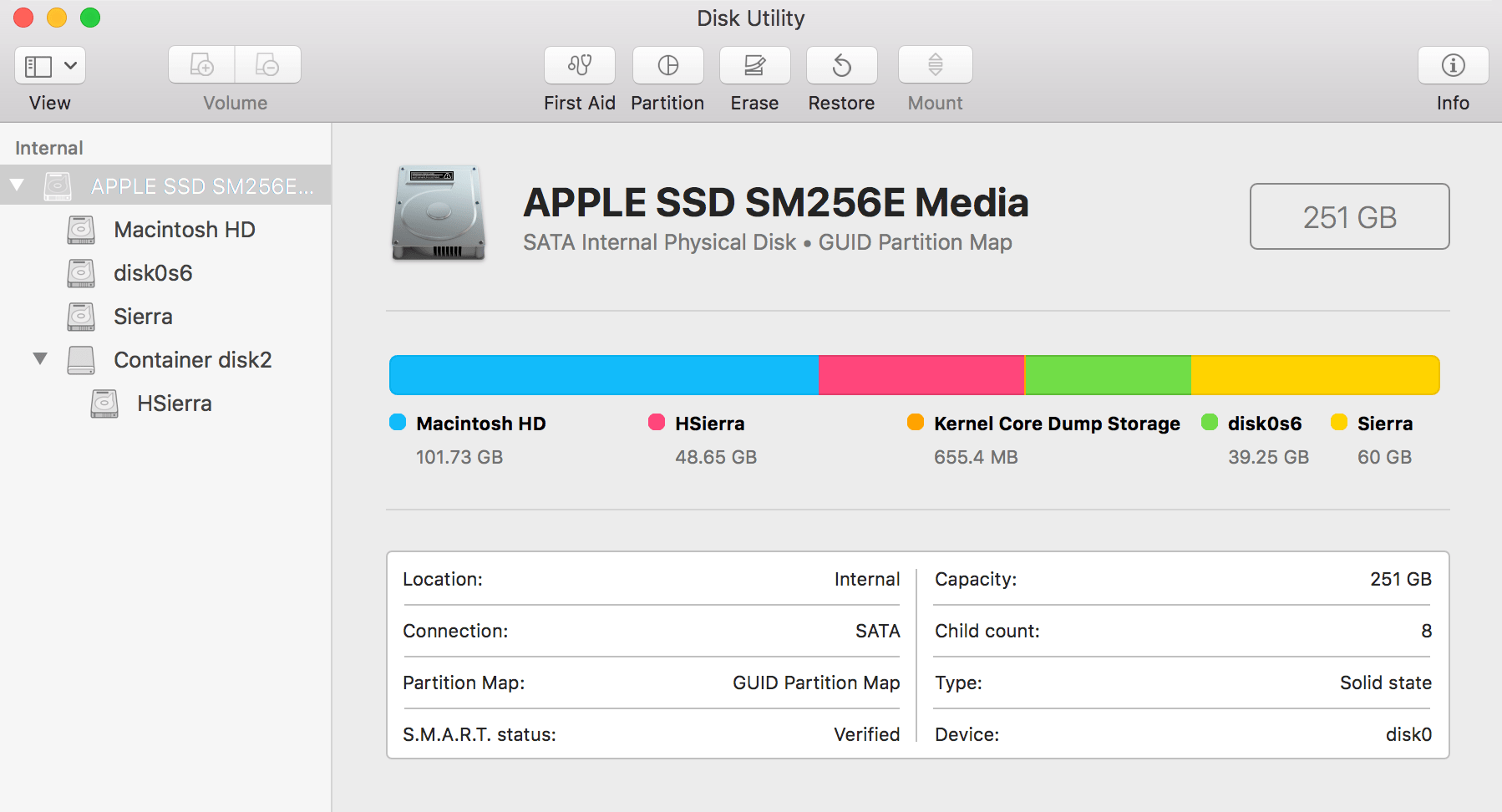Click the blue Macintosh HD bar segment
Screen dimensions: 1502x812
point(604,375)
